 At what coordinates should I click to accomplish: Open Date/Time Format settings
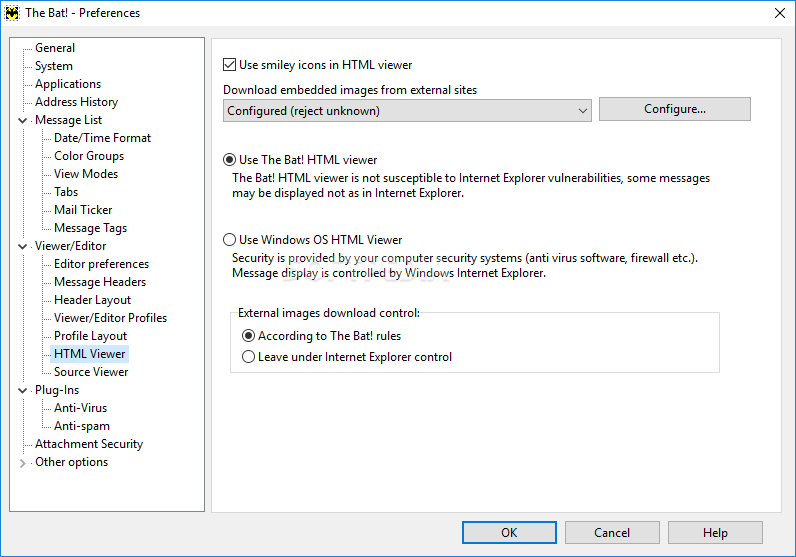[103, 138]
